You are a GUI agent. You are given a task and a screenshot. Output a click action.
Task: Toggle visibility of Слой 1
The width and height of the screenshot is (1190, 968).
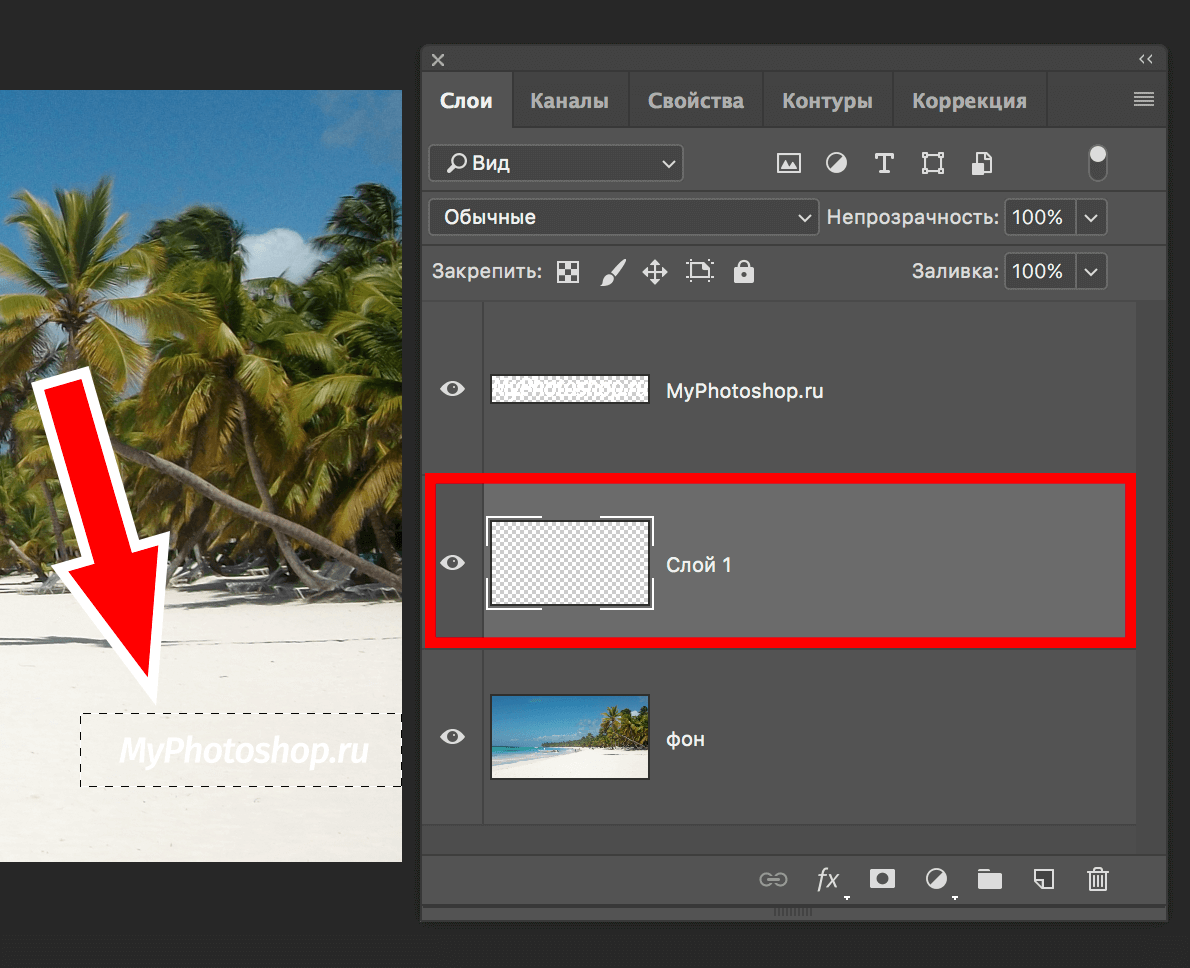(x=453, y=563)
